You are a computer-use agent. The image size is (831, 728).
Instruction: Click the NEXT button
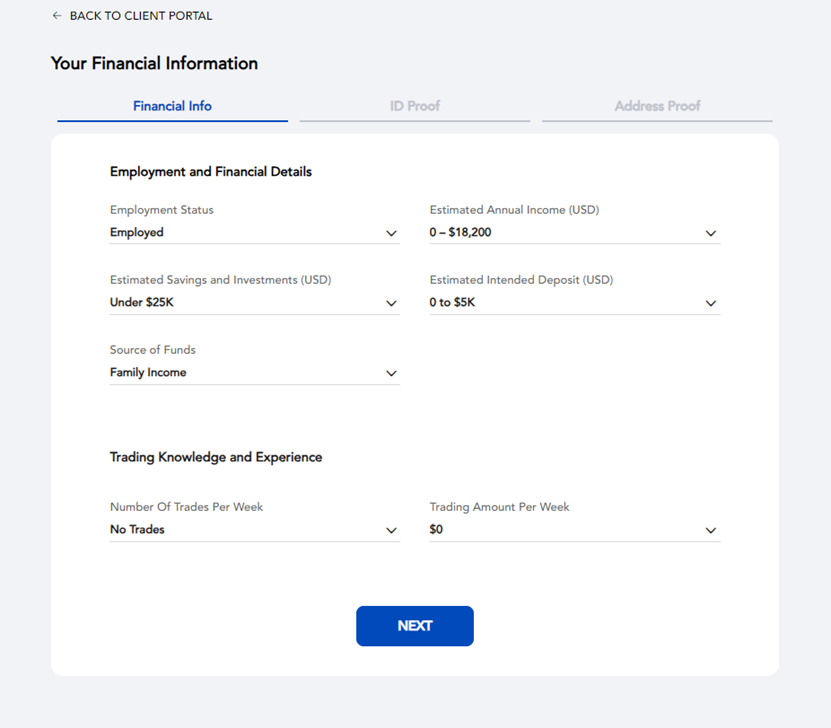coord(414,626)
